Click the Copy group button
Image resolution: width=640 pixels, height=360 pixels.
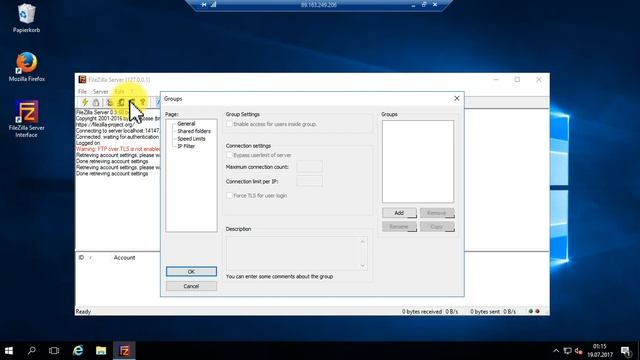pyautogui.click(x=437, y=227)
